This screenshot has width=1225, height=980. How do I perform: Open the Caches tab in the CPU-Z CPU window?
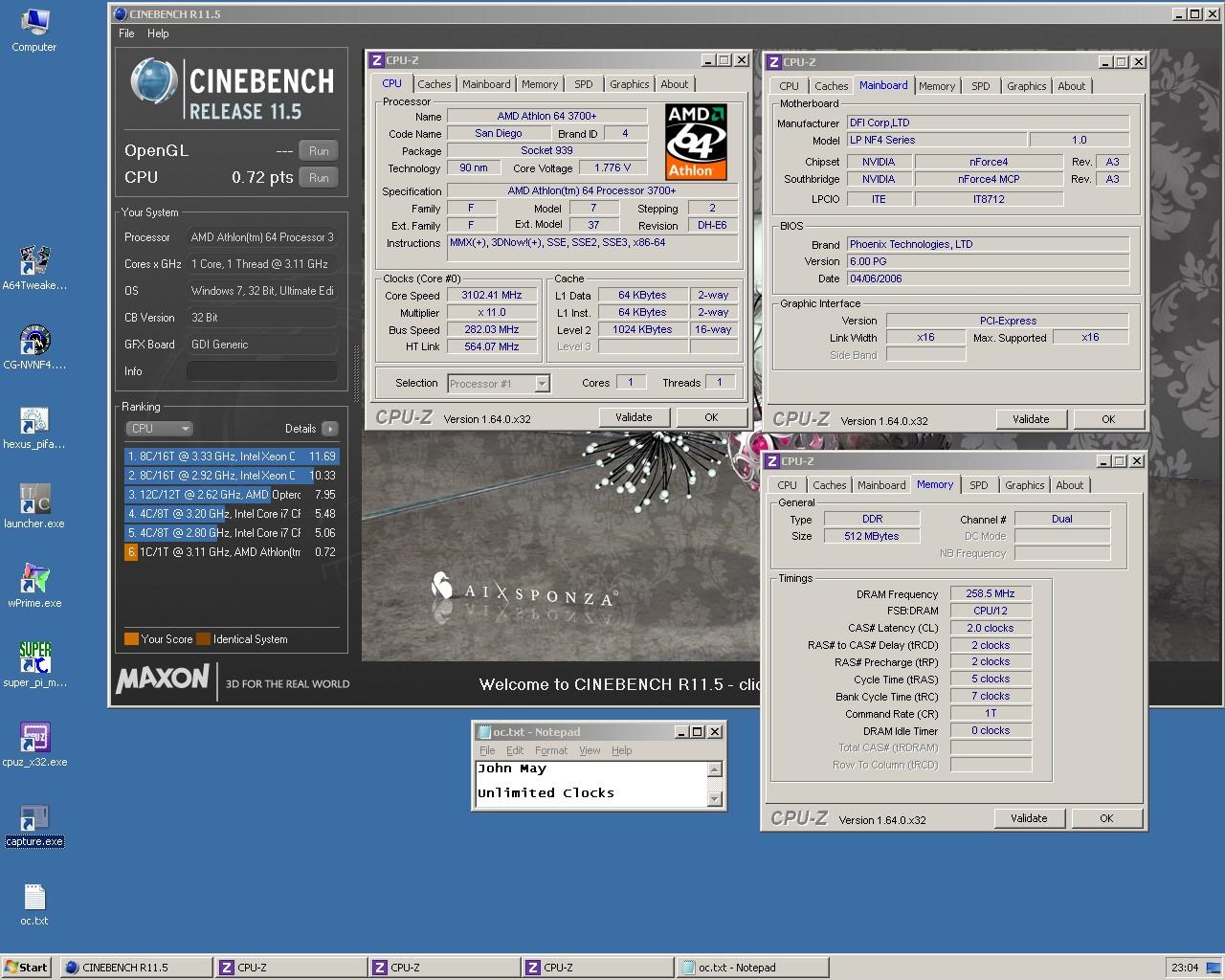click(434, 84)
